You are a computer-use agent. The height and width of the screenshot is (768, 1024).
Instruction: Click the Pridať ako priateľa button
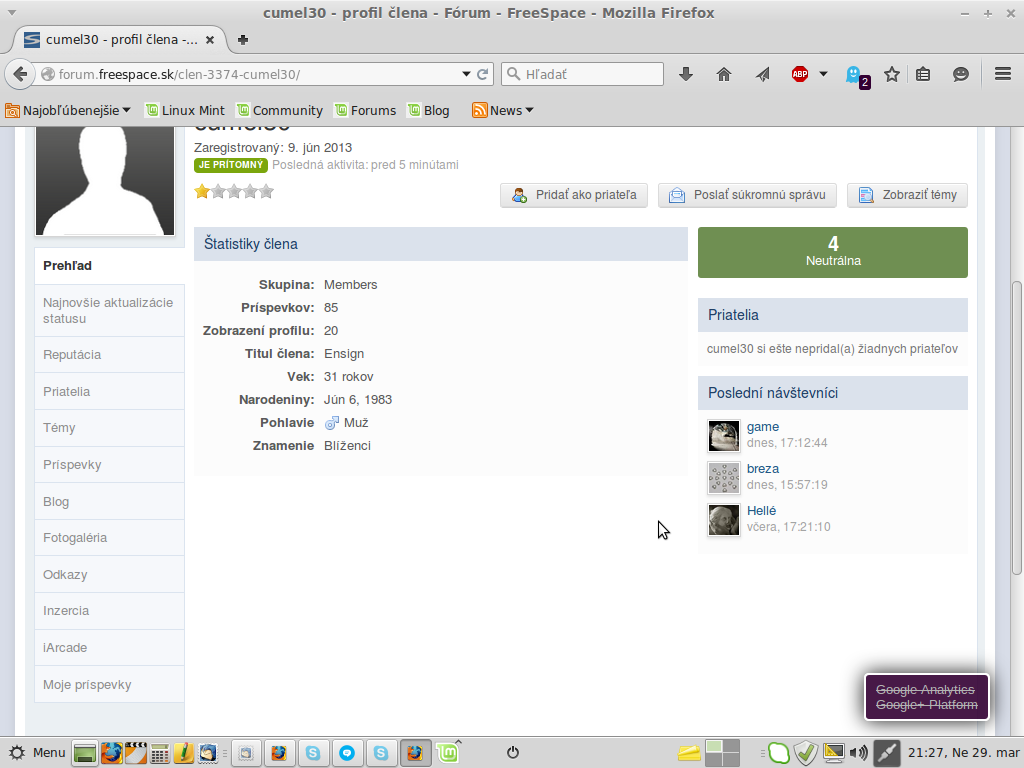coord(574,195)
